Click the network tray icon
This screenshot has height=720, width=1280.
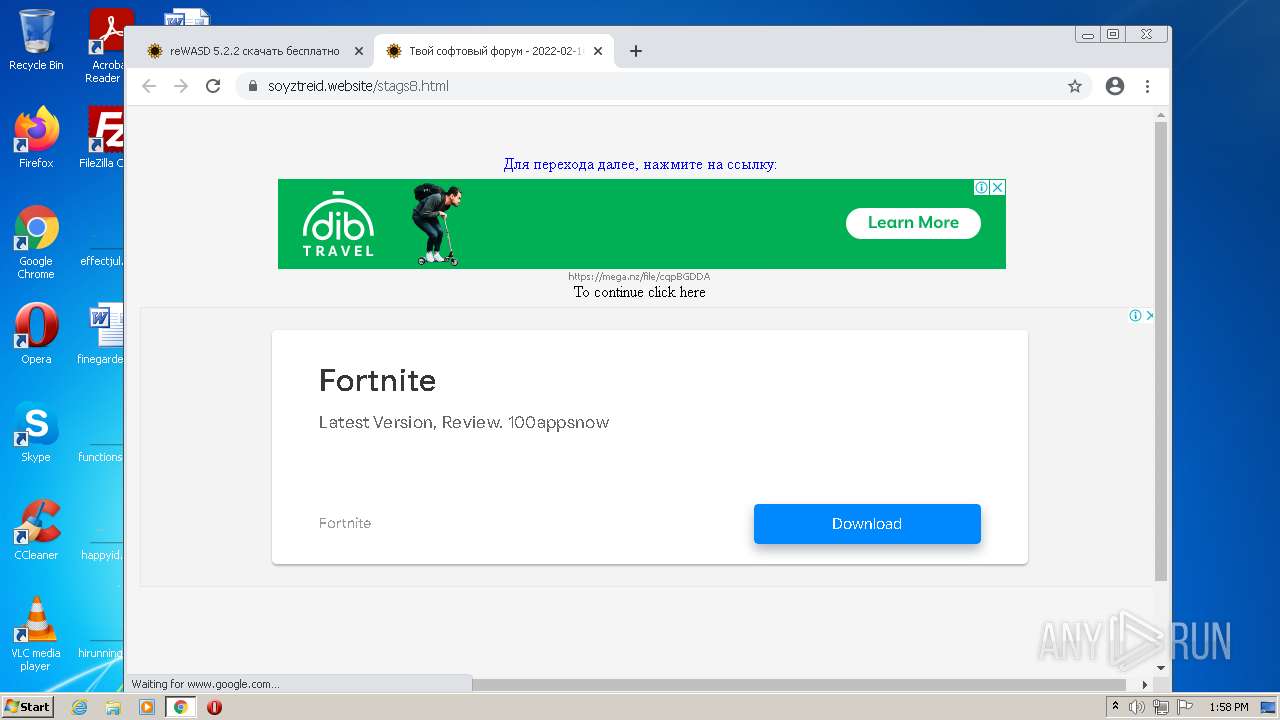pyautogui.click(x=1160, y=707)
